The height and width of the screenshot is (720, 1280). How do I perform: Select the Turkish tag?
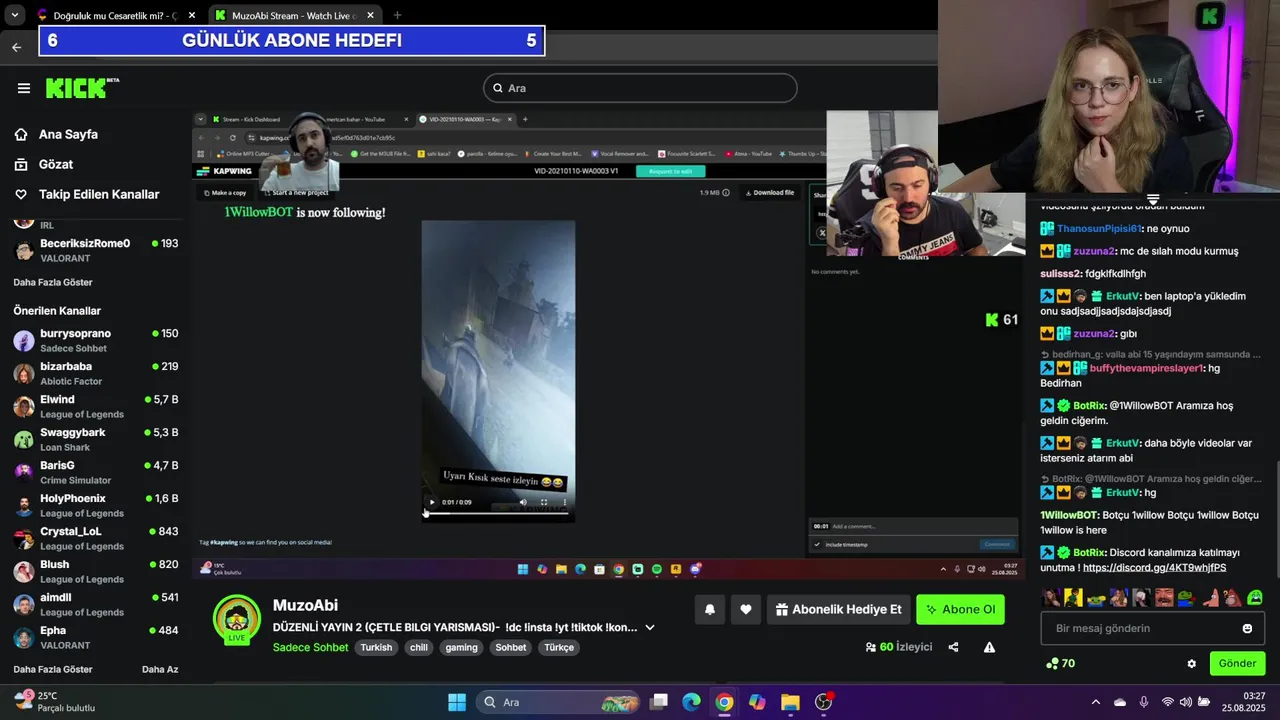[376, 647]
